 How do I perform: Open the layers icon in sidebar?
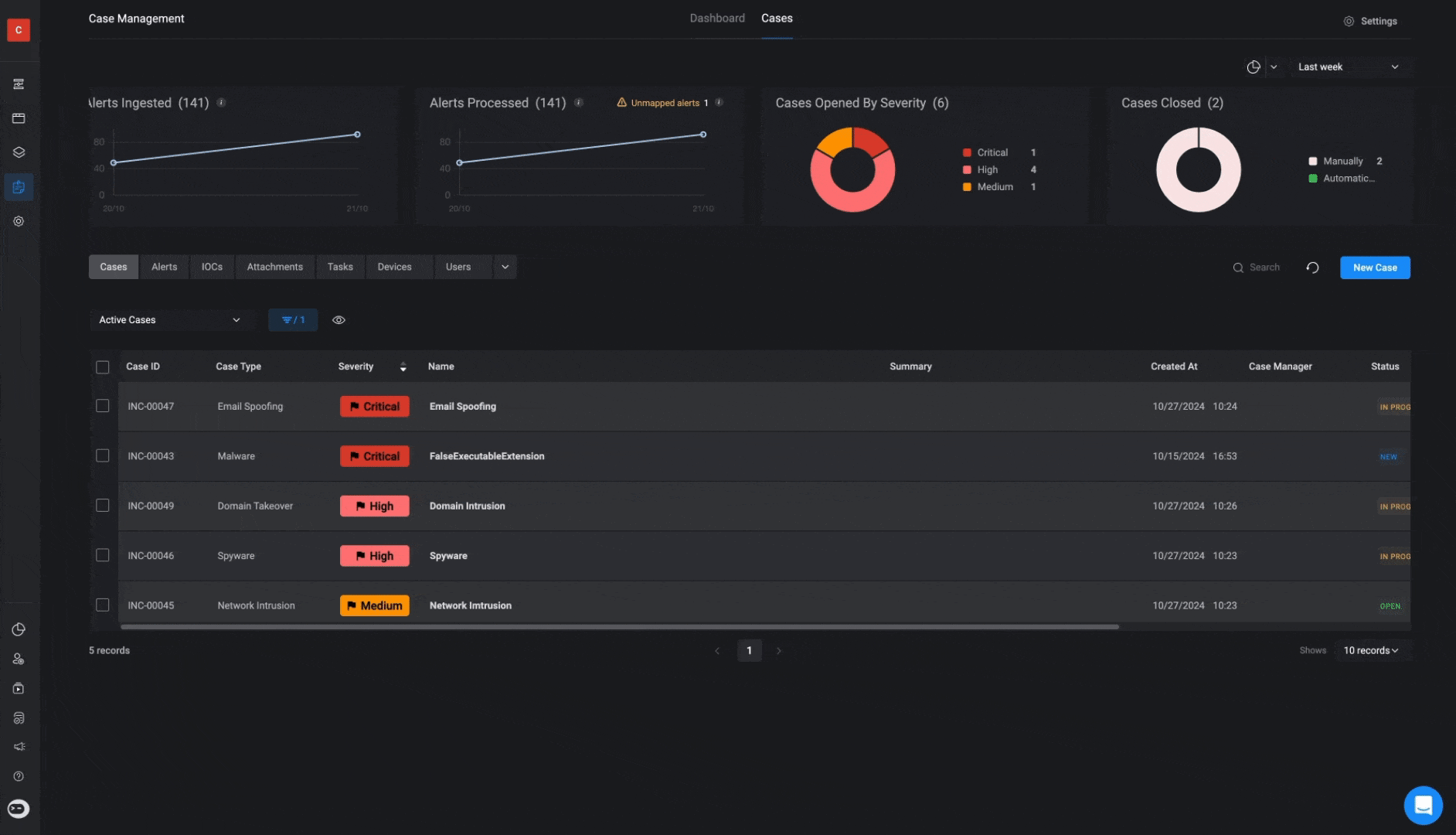(x=19, y=152)
